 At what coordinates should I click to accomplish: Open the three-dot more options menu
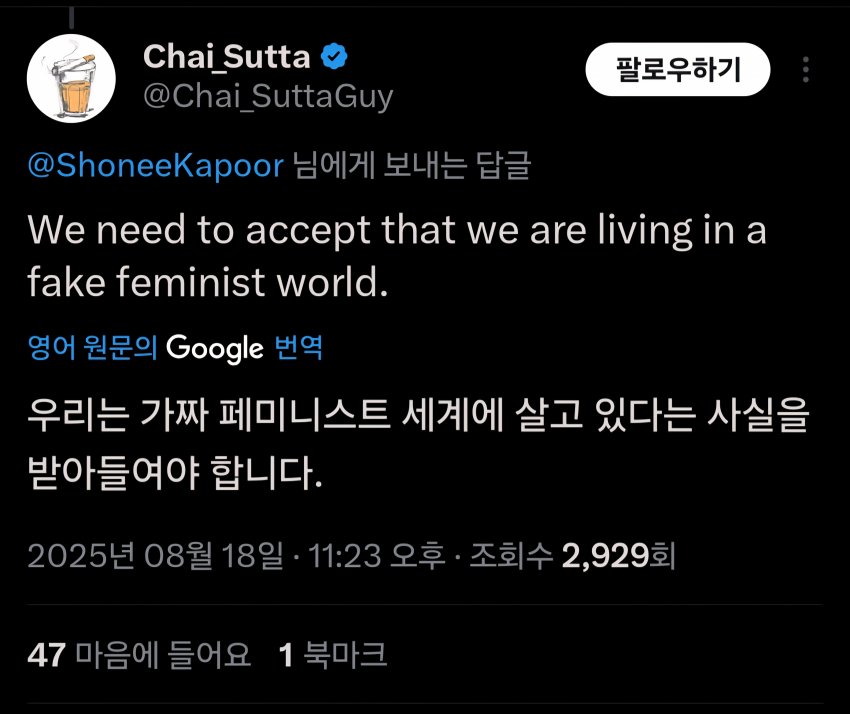(x=807, y=71)
